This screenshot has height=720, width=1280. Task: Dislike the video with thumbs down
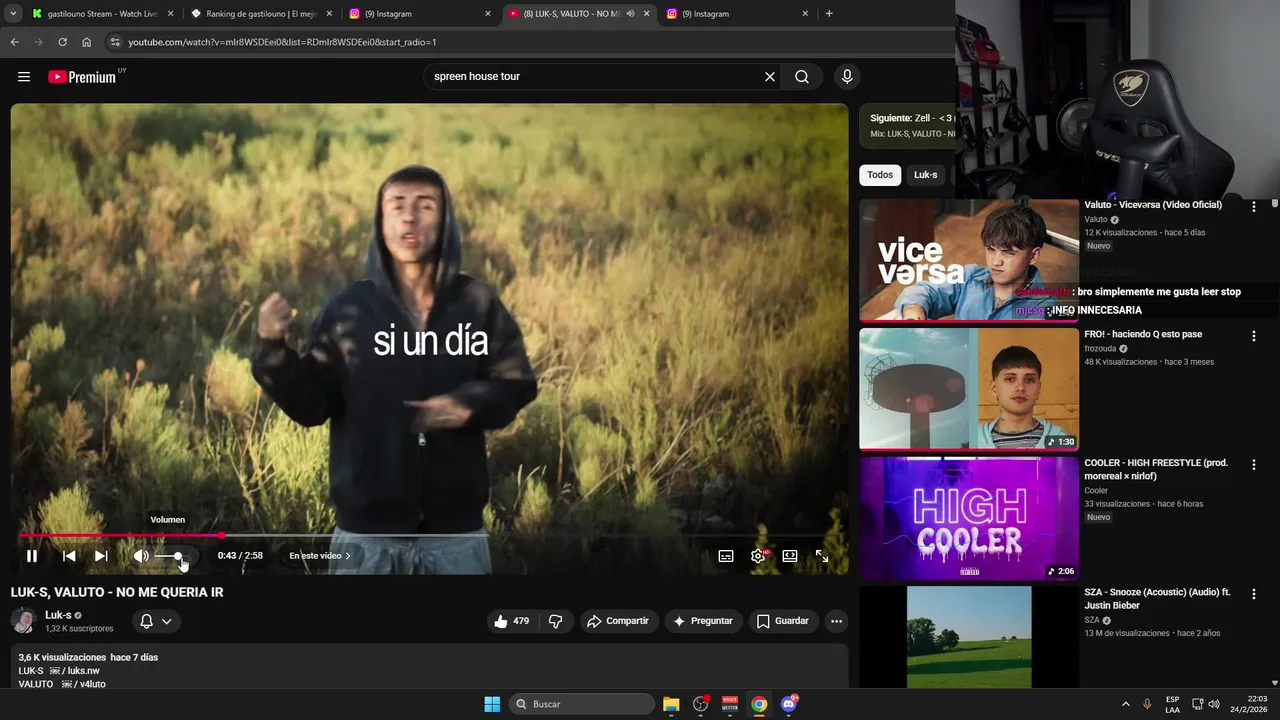click(x=556, y=621)
